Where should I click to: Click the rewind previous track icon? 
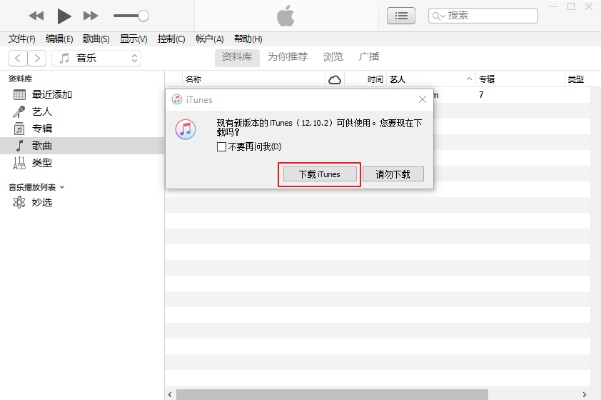[x=36, y=16]
